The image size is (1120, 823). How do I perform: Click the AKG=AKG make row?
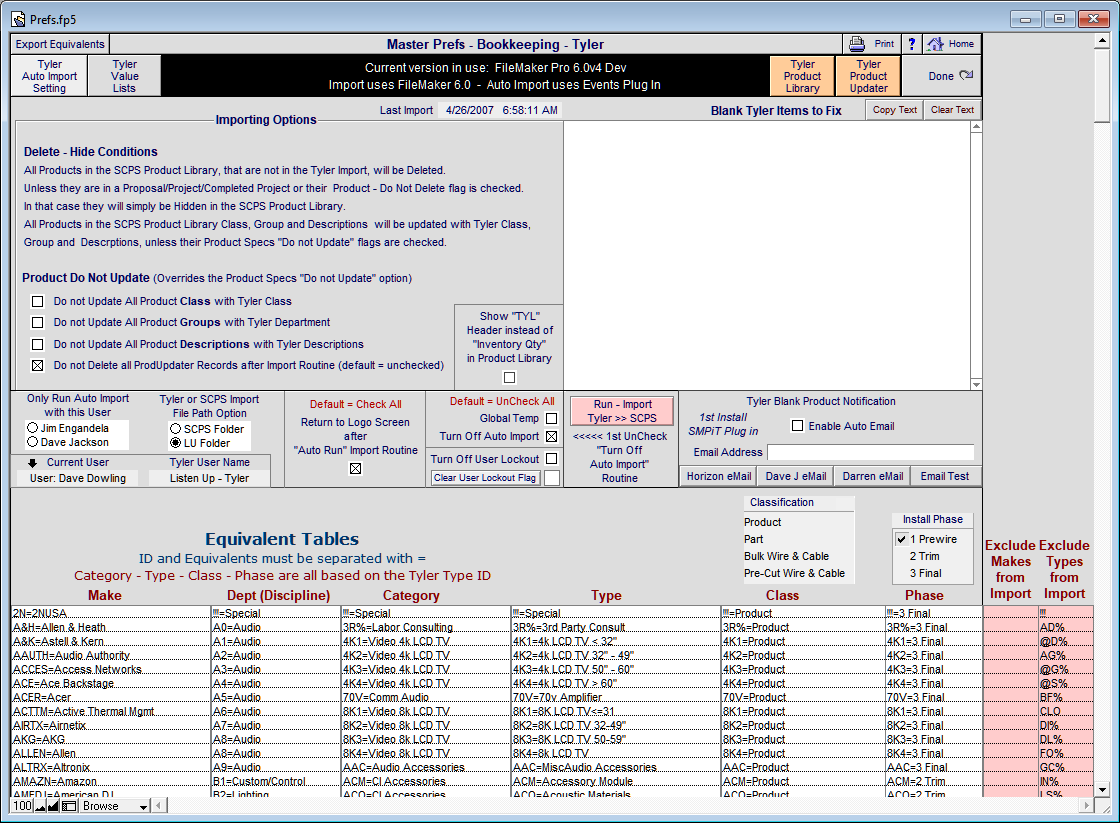111,739
